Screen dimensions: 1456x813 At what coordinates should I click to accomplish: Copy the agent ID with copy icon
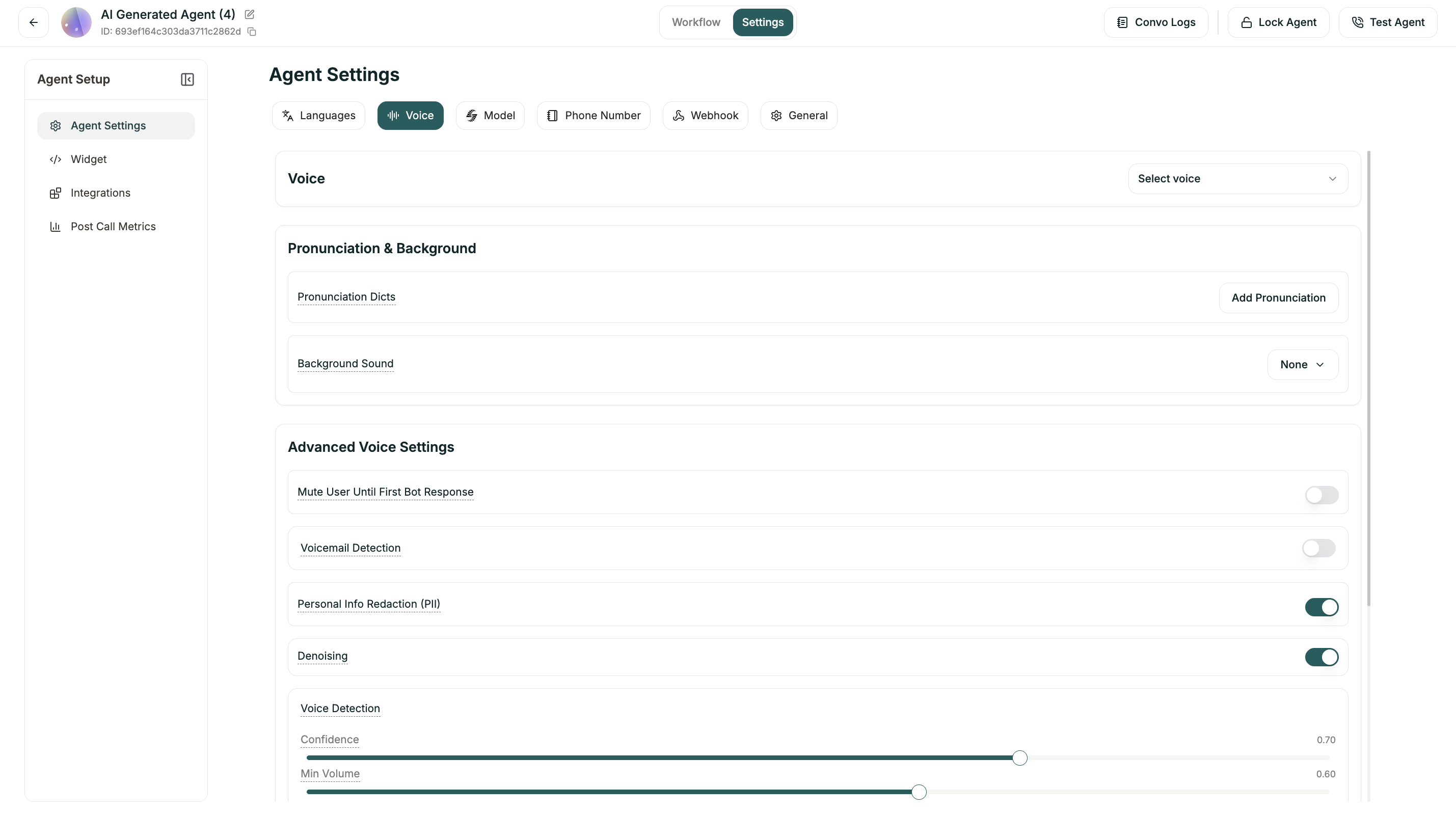tap(252, 32)
